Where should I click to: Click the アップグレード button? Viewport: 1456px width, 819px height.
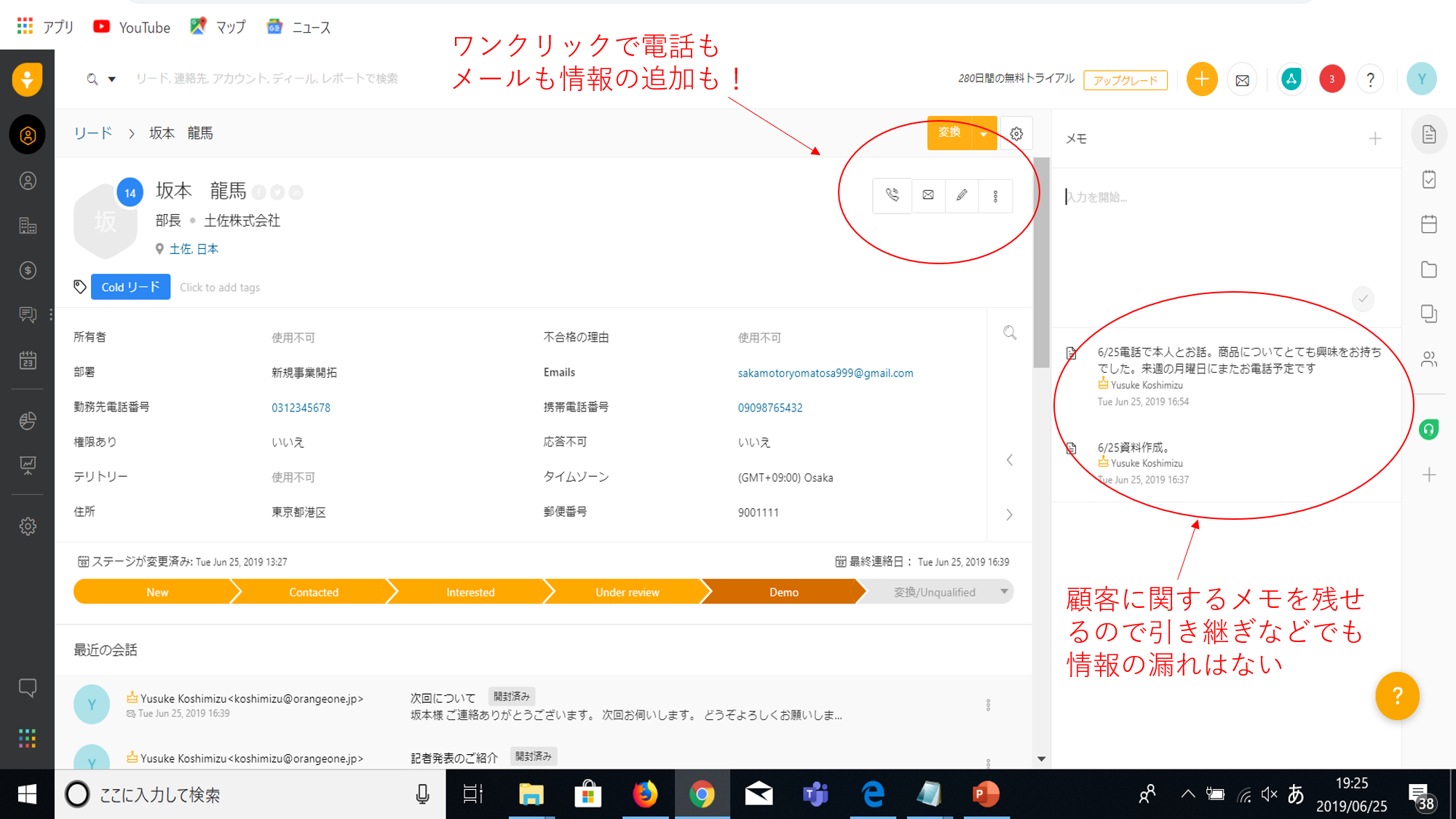(x=1125, y=80)
